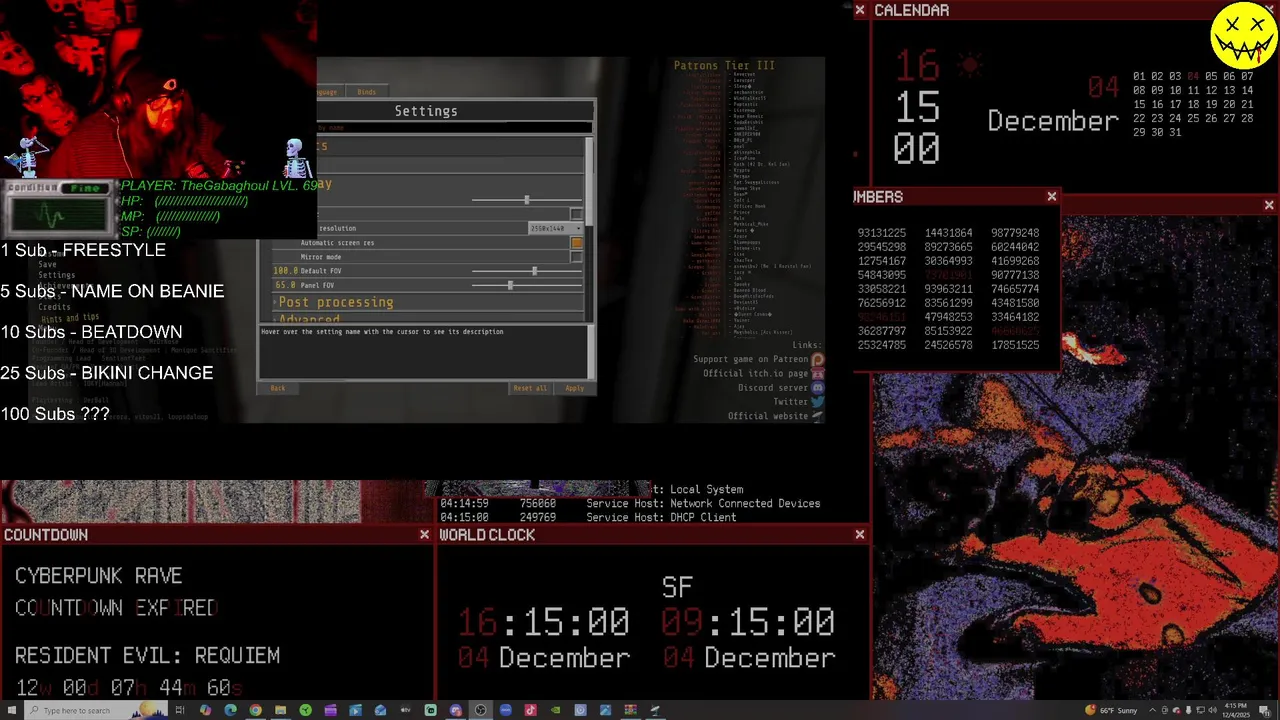Toggle Automatic screen res checkbox
This screenshot has width=1280, height=720.
[x=576, y=242]
